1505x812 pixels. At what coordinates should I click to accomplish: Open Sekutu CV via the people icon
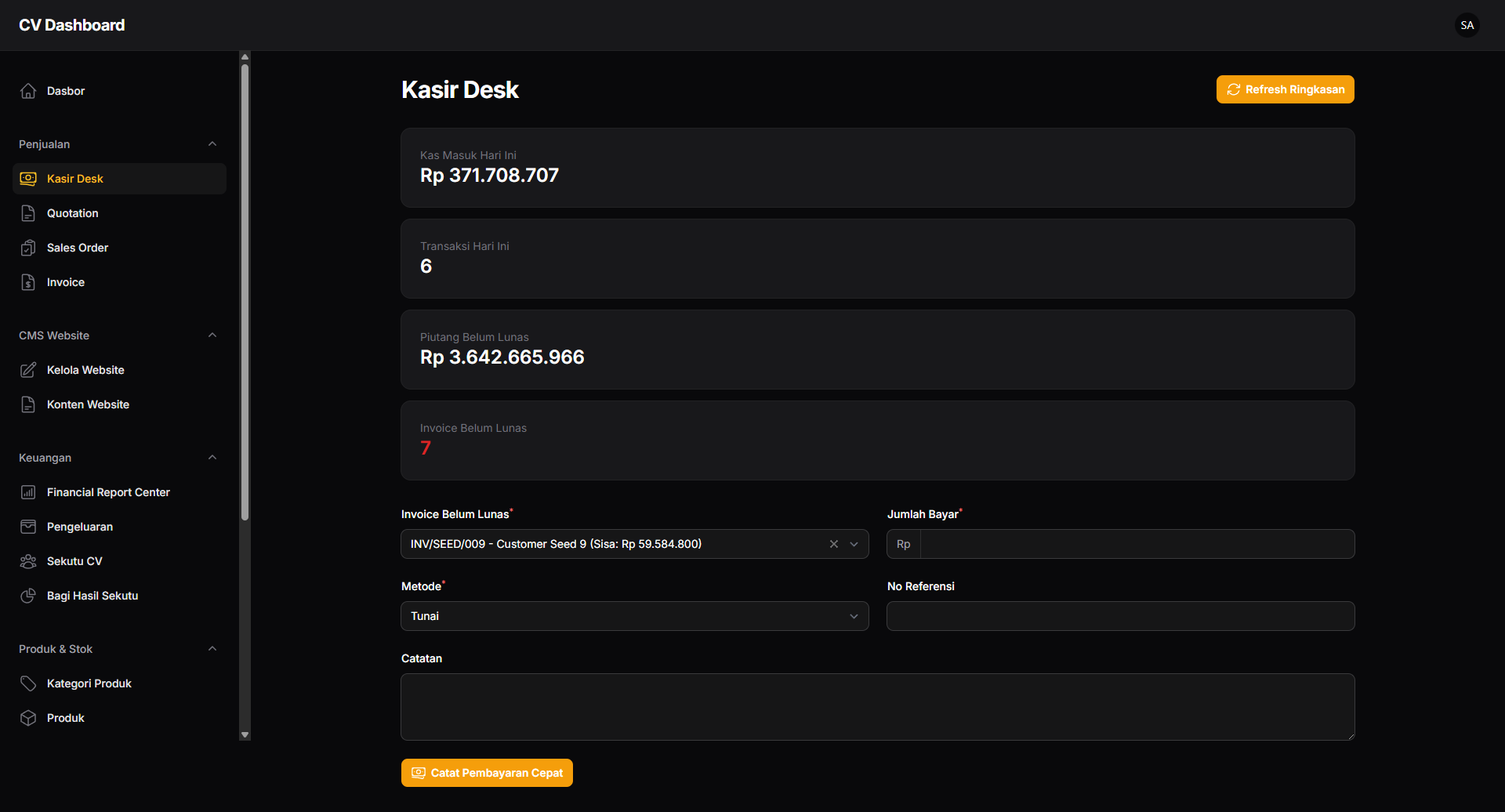[28, 560]
